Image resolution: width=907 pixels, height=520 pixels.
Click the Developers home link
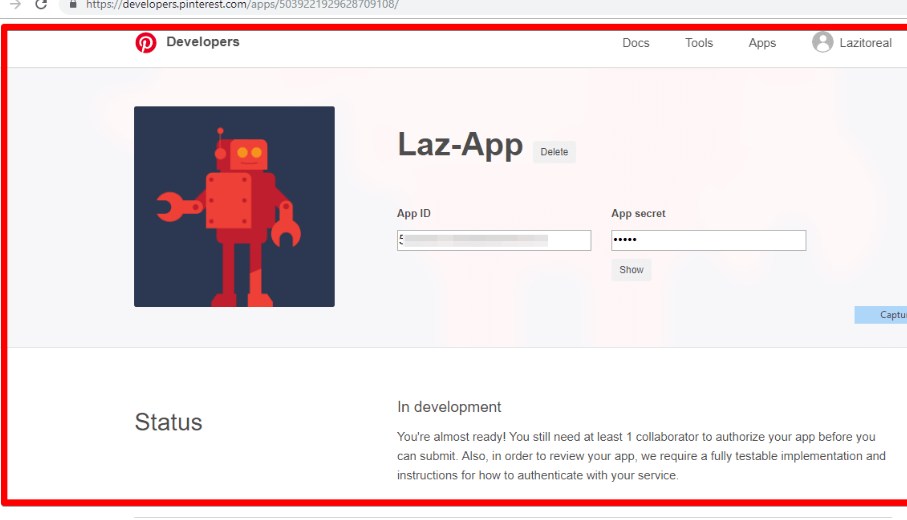coord(202,42)
